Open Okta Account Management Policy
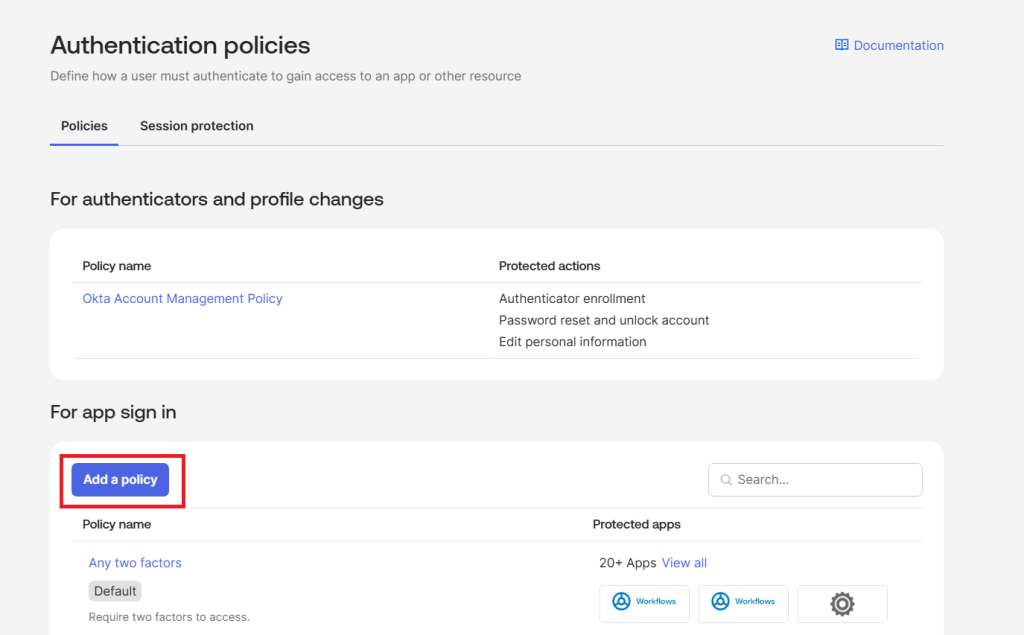 pyautogui.click(x=182, y=298)
